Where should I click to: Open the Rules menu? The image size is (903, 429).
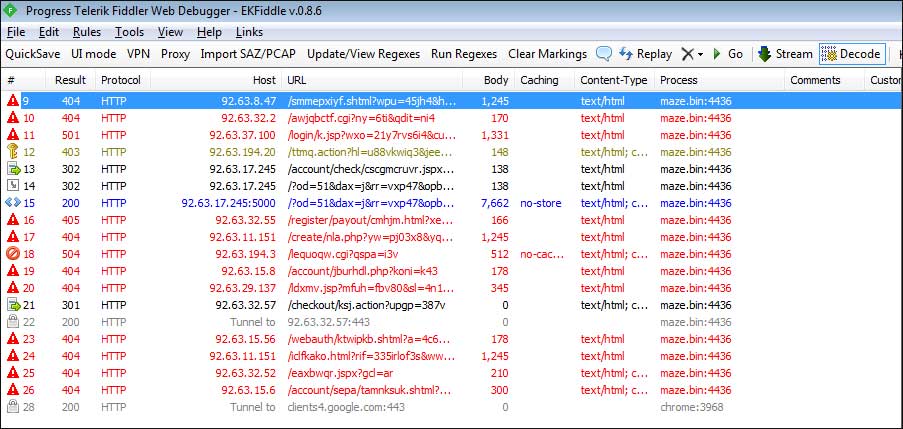[87, 32]
